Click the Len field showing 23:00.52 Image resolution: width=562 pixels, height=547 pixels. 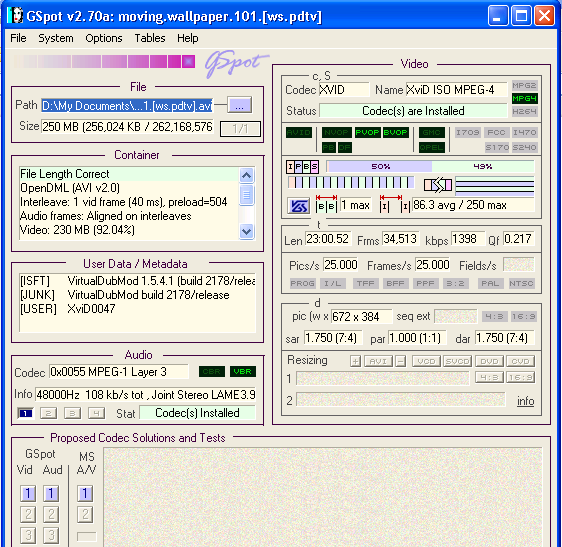pos(328,239)
